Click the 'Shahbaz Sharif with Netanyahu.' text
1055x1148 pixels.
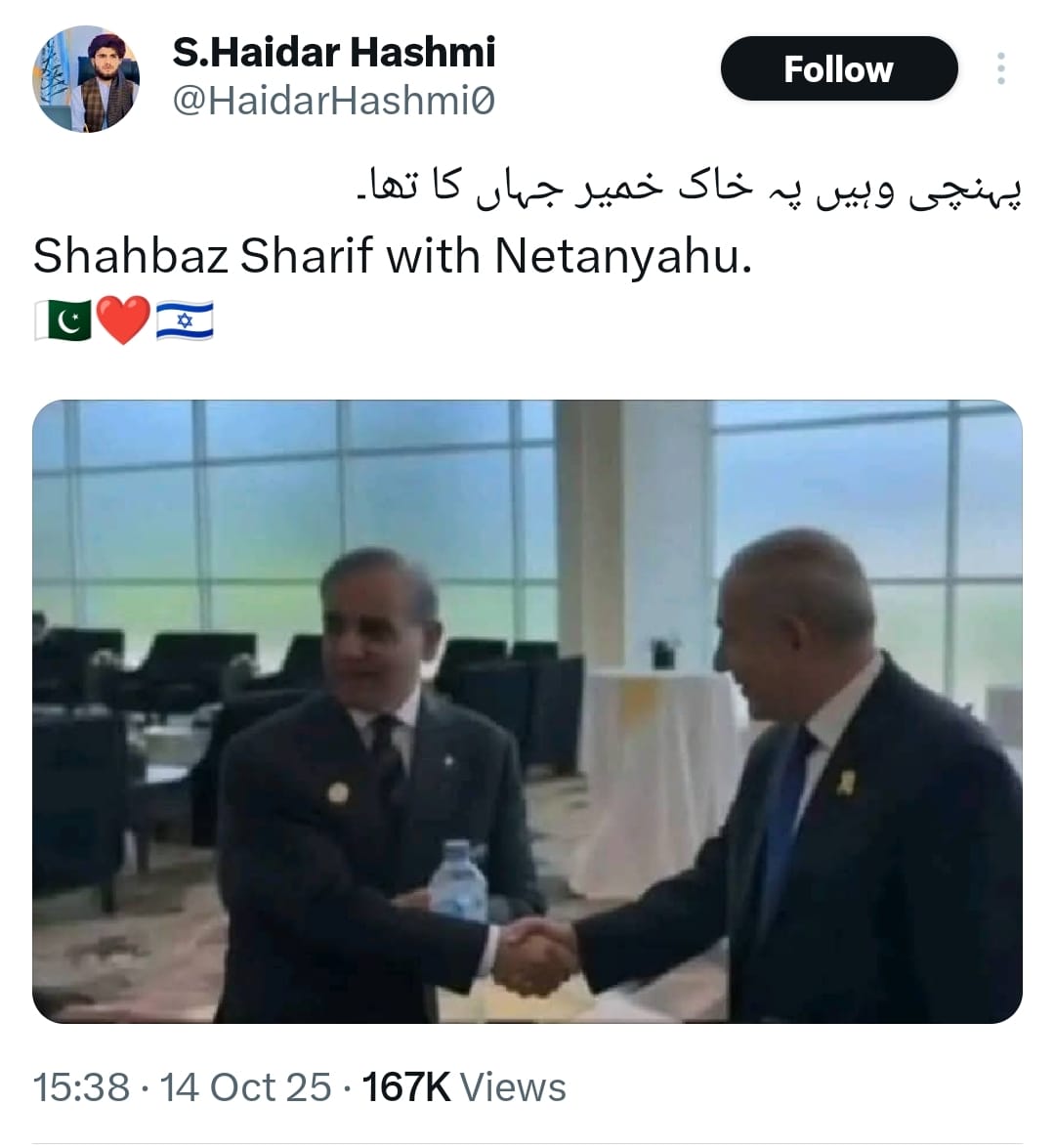(393, 256)
